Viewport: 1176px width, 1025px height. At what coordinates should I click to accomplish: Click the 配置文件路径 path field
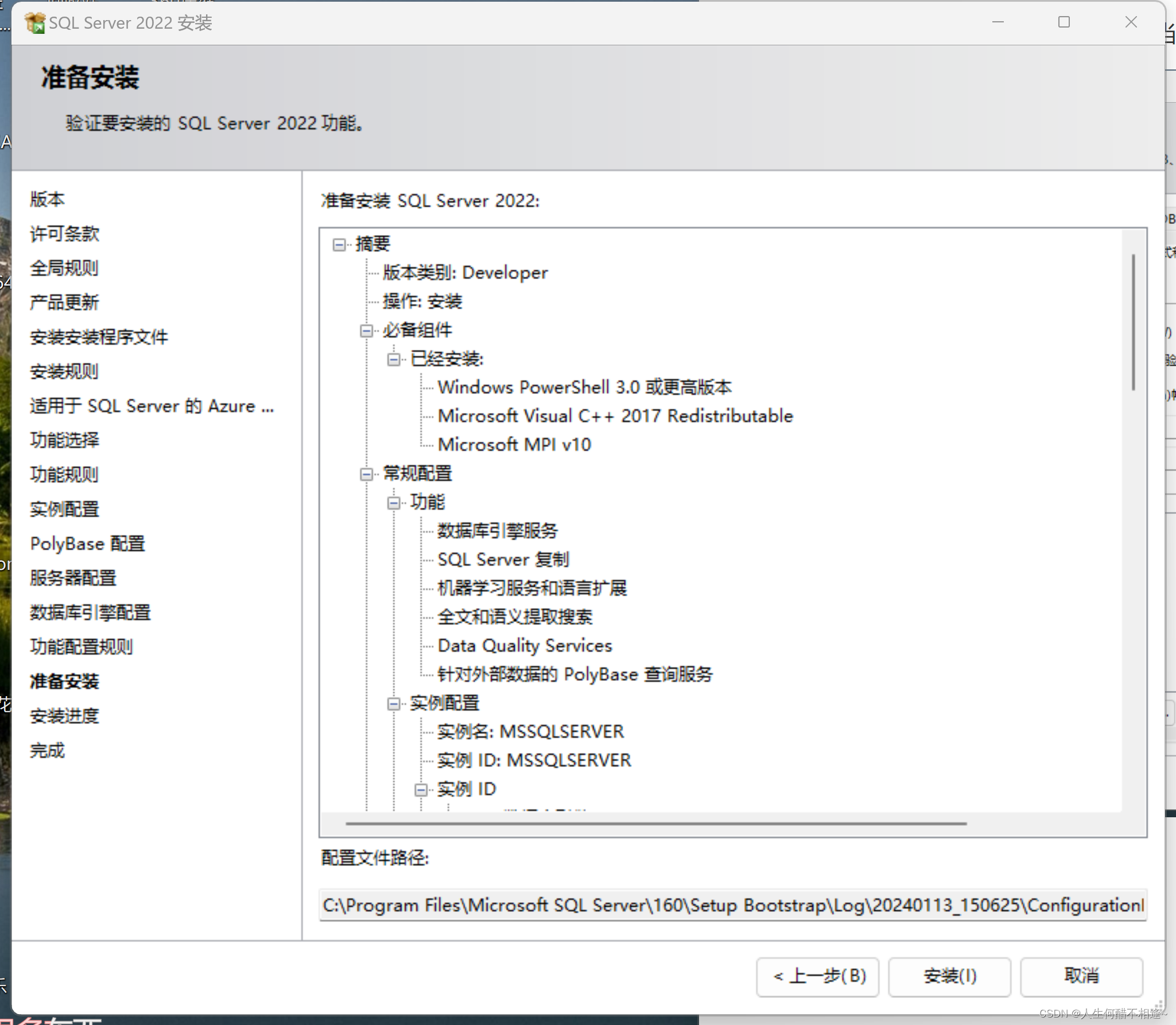click(x=733, y=905)
